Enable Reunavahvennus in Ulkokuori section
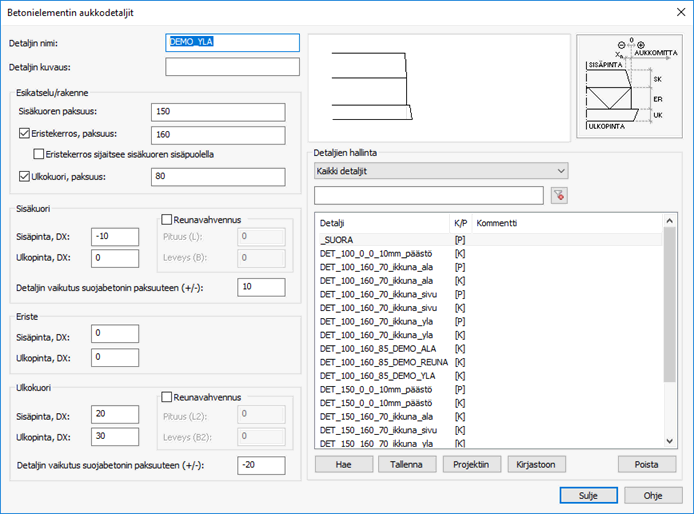The height and width of the screenshot is (514, 694). 167,395
